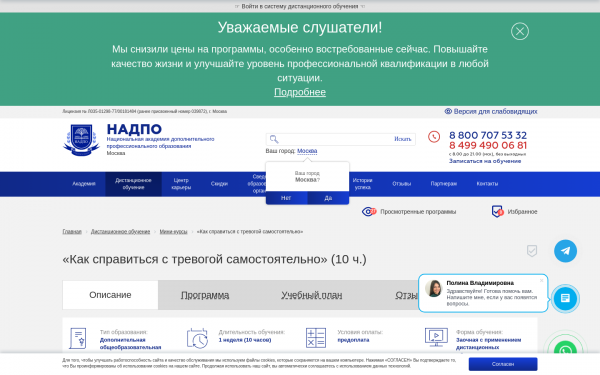Click the red phone clock icon
Image resolution: width=600 pixels, height=375 pixels.
coord(434,137)
